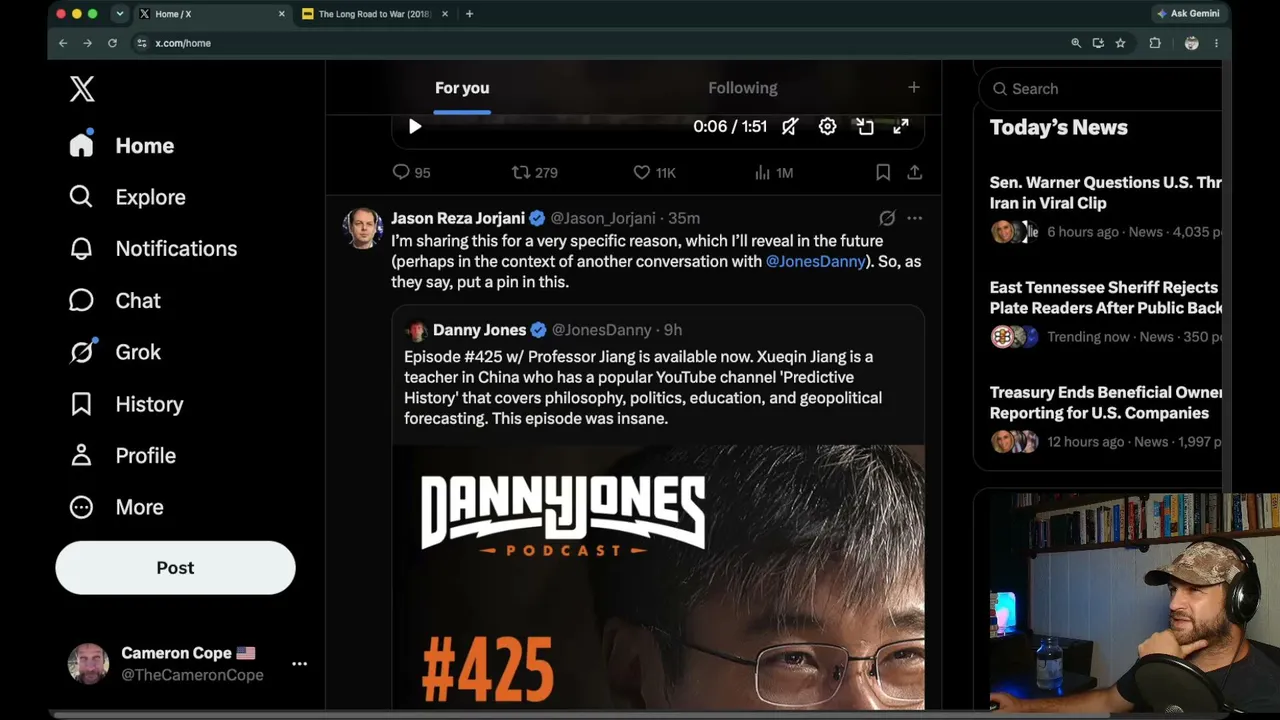Open the tab search dropdown arrow
The height and width of the screenshot is (720, 1280).
pos(119,14)
